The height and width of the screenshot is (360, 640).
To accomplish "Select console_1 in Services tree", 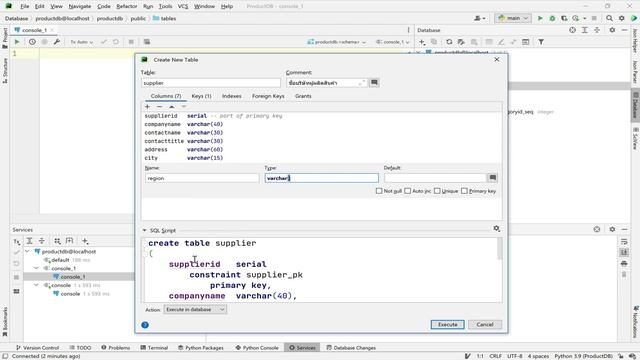I will click(x=73, y=277).
